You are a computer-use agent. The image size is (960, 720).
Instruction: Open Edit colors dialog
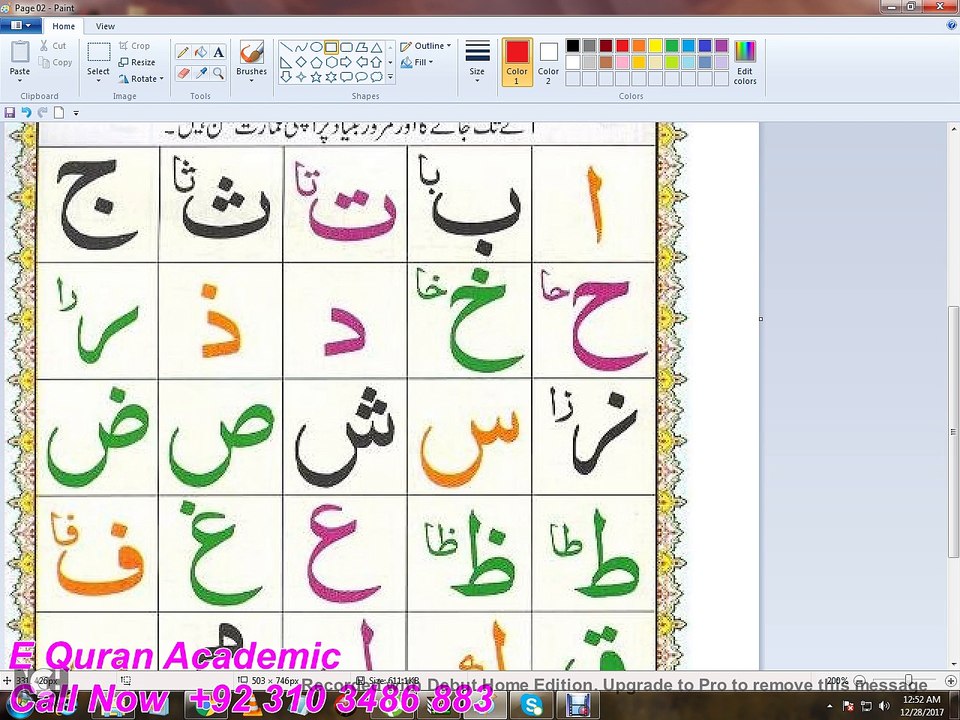click(745, 62)
